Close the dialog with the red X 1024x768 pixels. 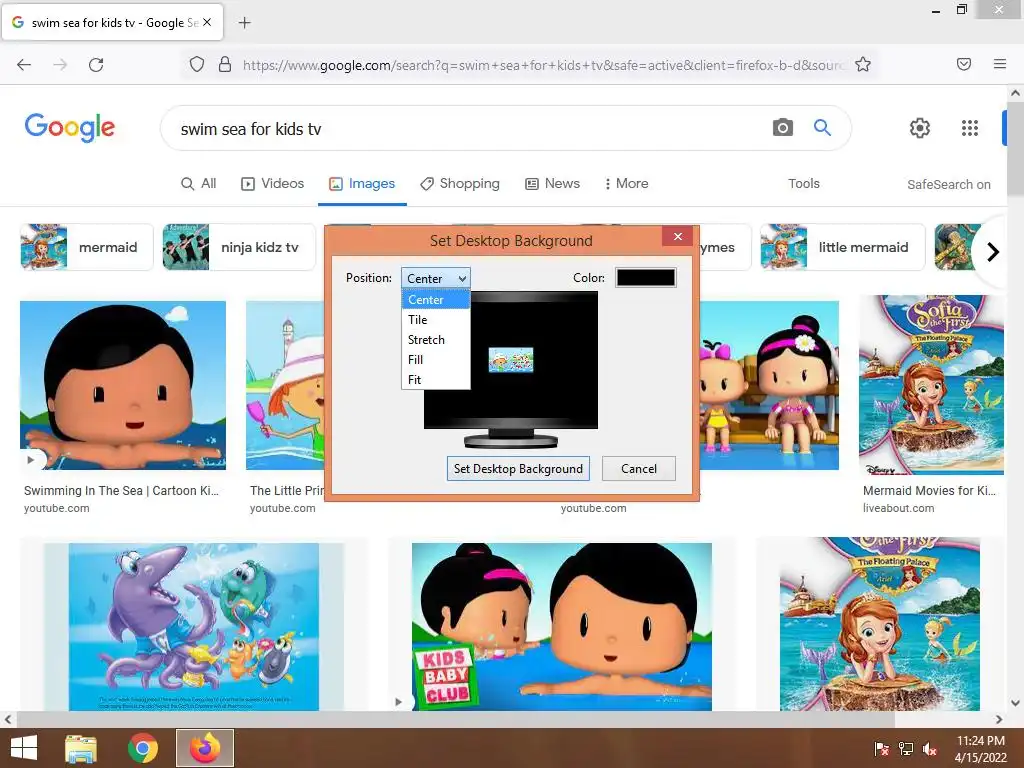click(678, 236)
